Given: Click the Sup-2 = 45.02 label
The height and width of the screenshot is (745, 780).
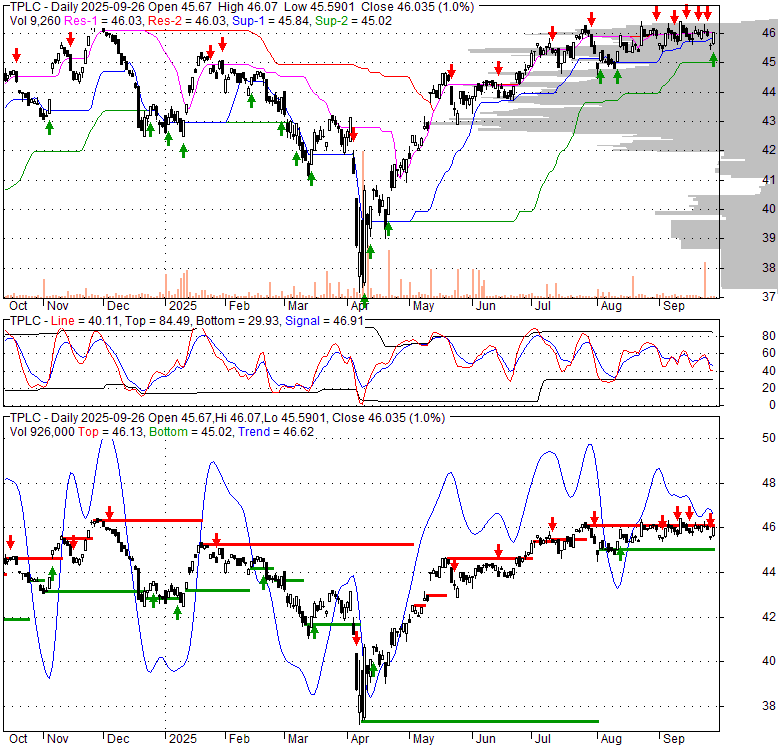Looking at the screenshot, I should pyautogui.click(x=354, y=21).
